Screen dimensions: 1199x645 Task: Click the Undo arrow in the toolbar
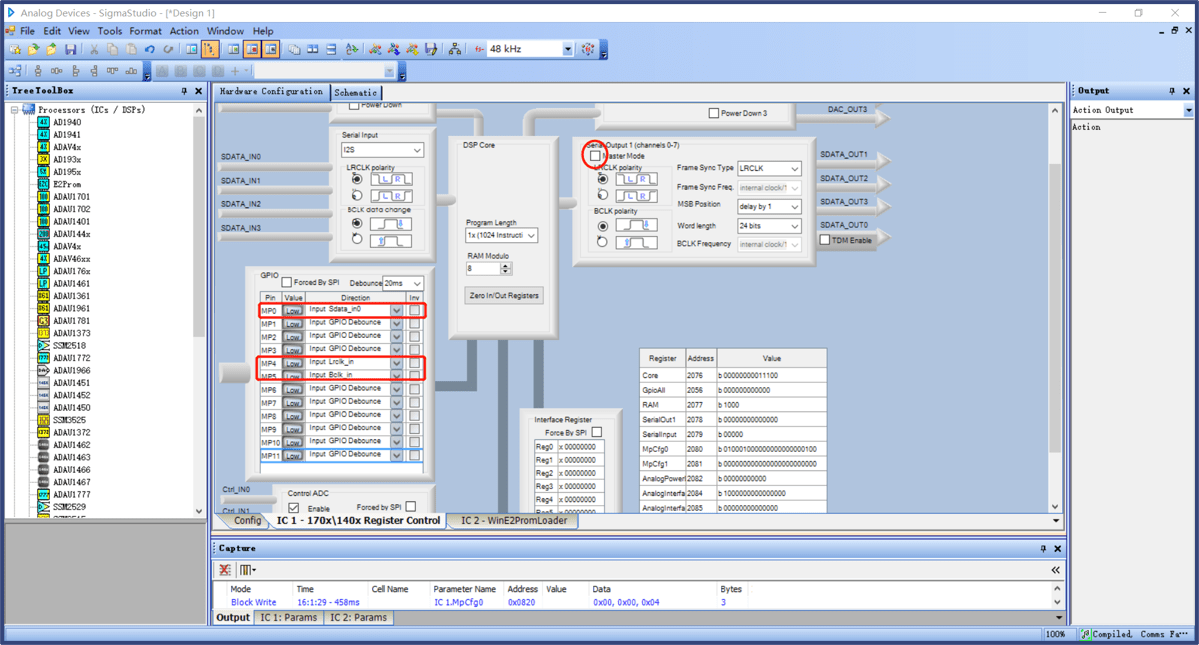[x=148, y=48]
